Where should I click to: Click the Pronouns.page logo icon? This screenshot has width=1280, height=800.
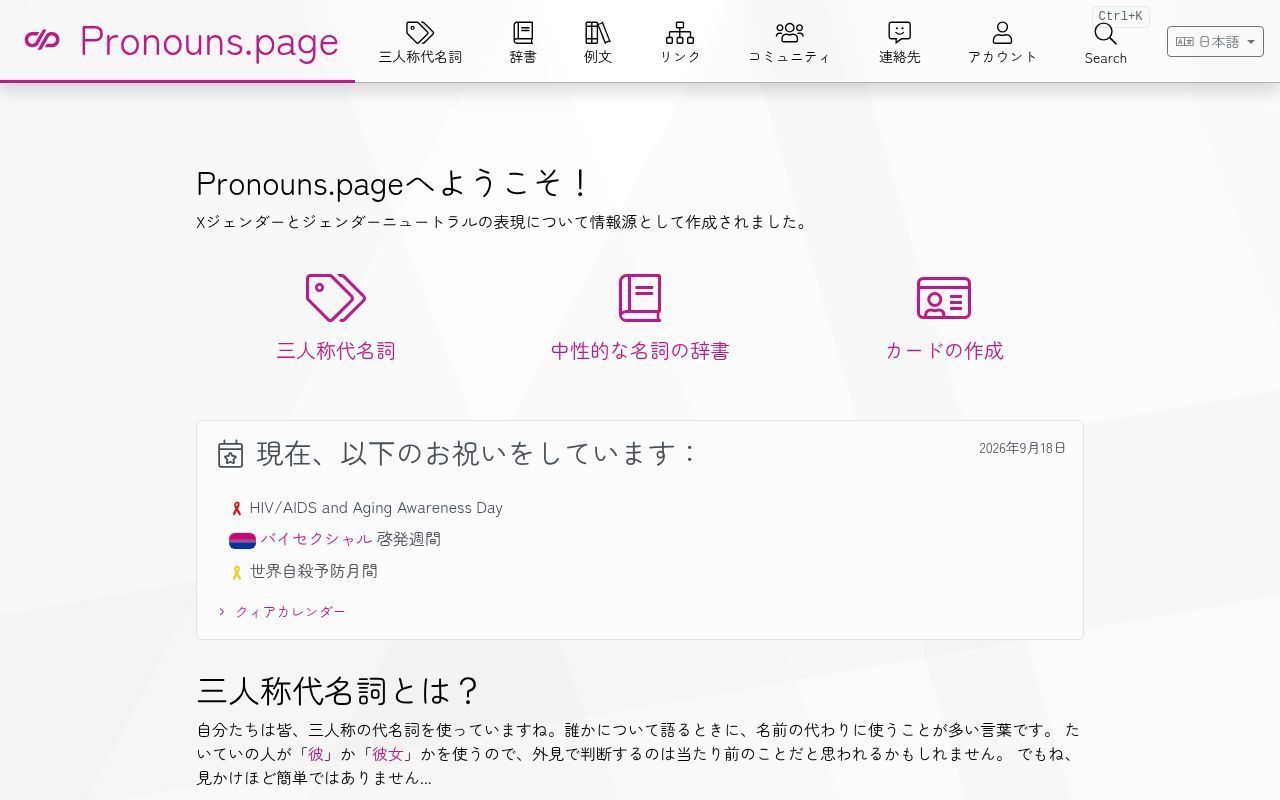[42, 40]
